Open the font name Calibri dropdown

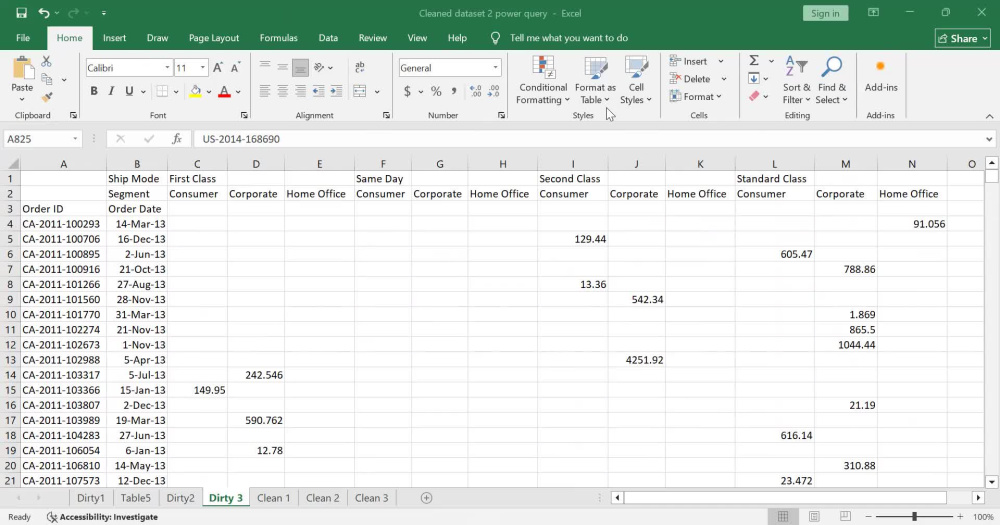pyautogui.click(x=167, y=68)
